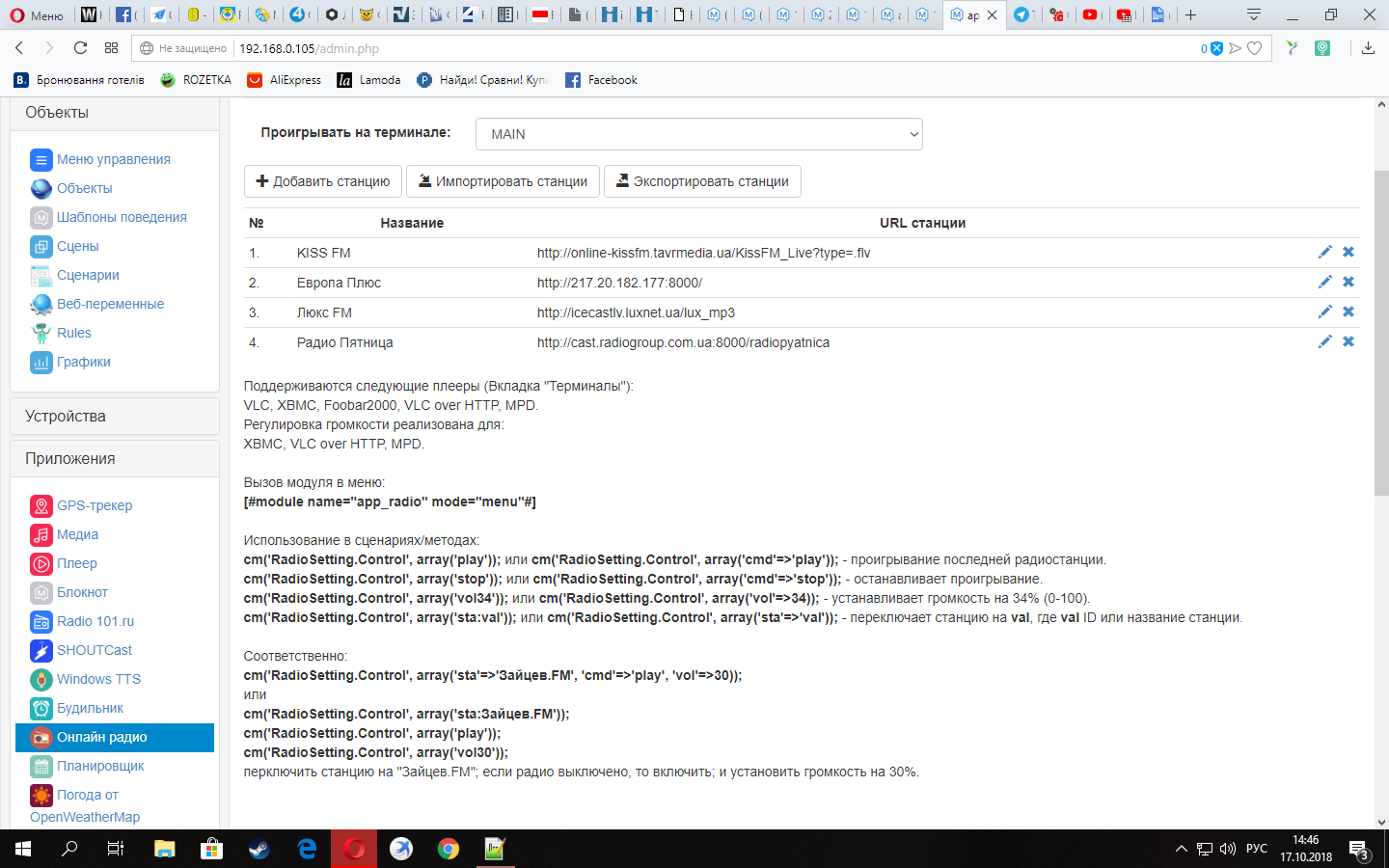
Task: Collapse the Приложения sidebar section
Action: point(115,459)
